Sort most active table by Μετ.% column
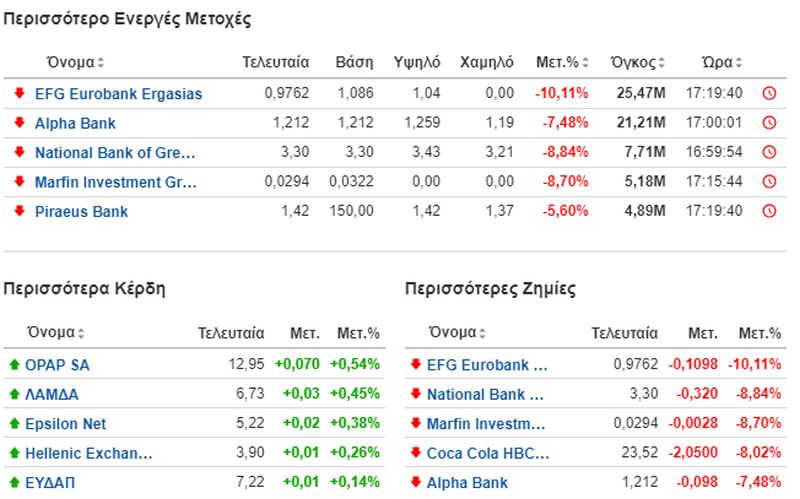This screenshot has height=499, width=800. click(562, 62)
